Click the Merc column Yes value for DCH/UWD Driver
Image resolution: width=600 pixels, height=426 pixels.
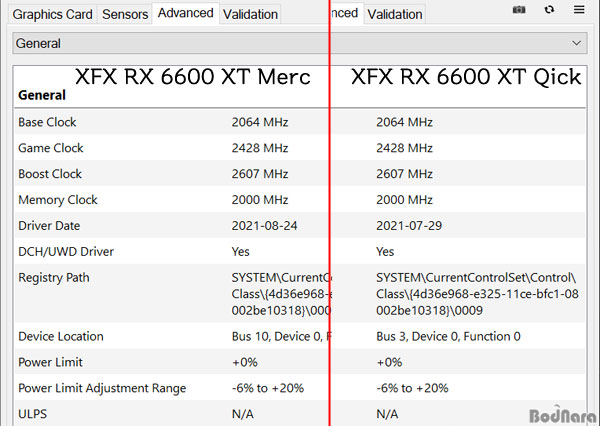pos(240,251)
